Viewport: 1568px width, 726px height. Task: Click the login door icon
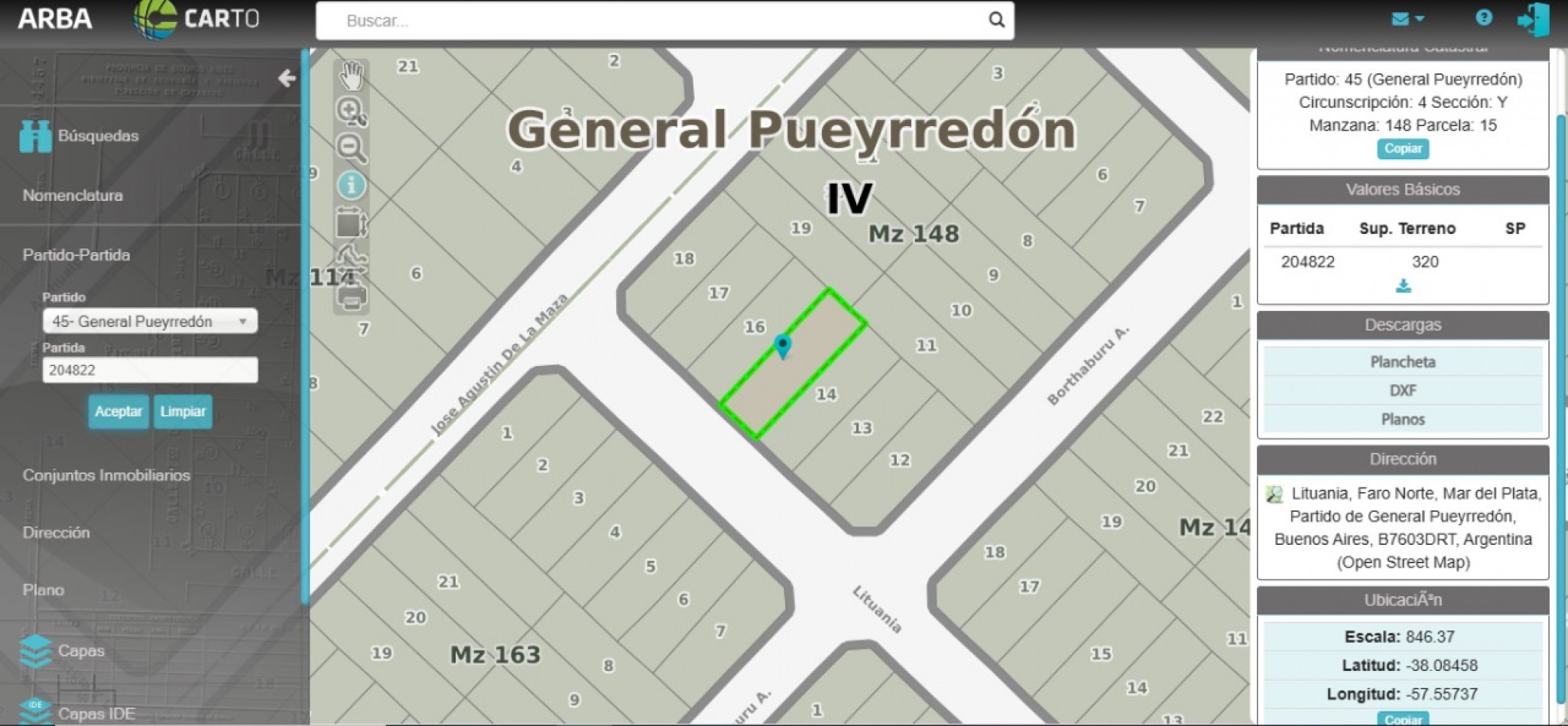[x=1533, y=19]
